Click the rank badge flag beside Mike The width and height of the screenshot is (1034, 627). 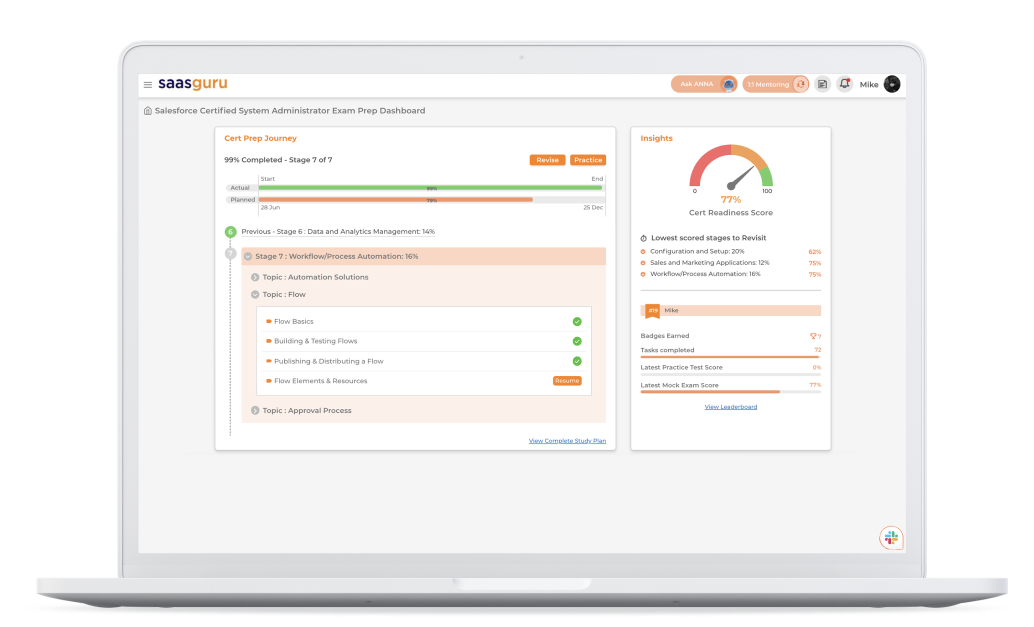[x=652, y=311]
